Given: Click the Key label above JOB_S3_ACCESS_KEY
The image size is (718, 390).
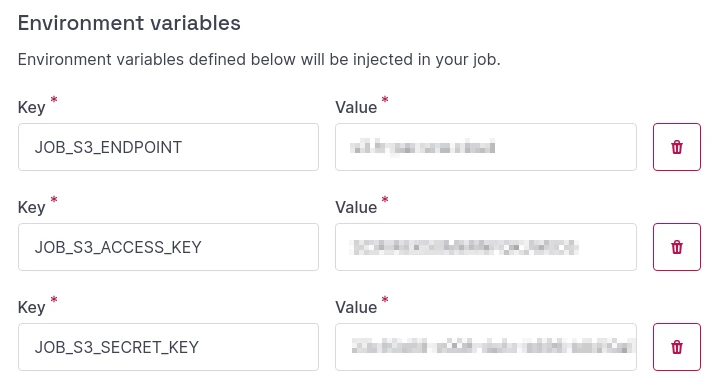Looking at the screenshot, I should (32, 207).
